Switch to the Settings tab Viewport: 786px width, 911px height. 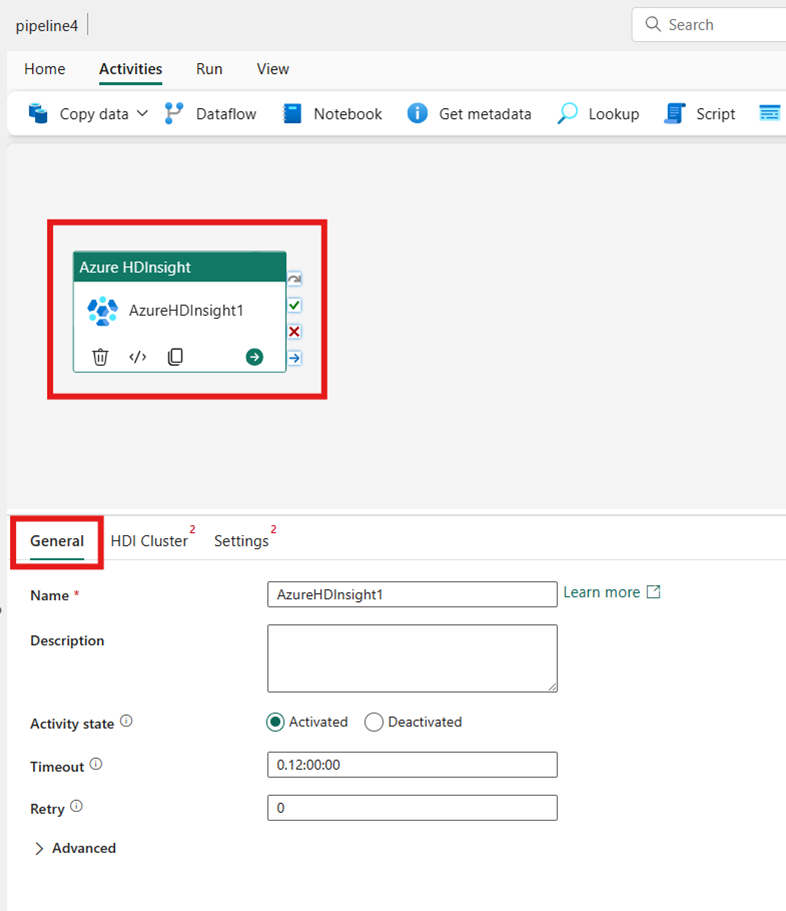coord(241,541)
